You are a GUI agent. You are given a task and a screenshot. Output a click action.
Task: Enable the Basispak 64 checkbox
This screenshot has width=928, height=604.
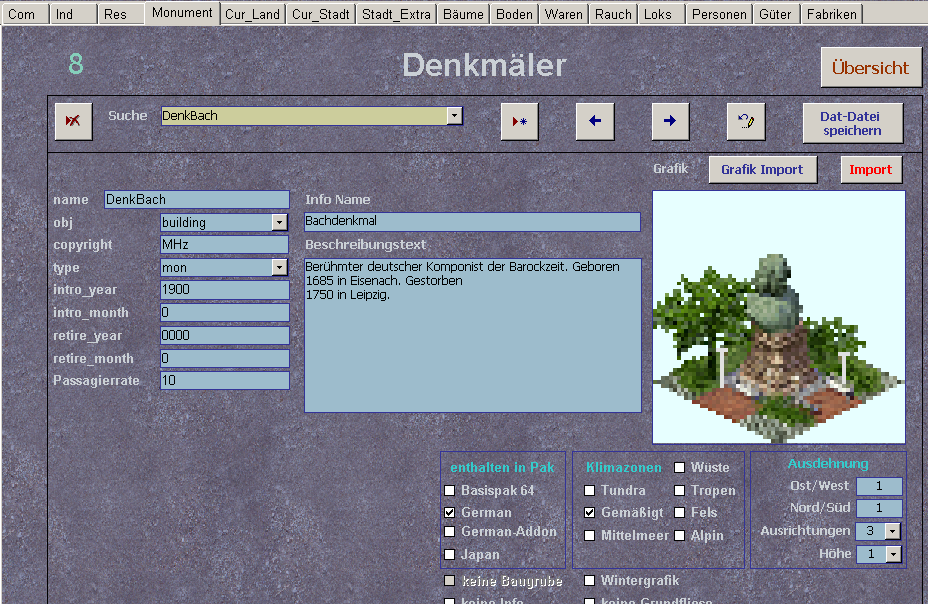coord(450,491)
